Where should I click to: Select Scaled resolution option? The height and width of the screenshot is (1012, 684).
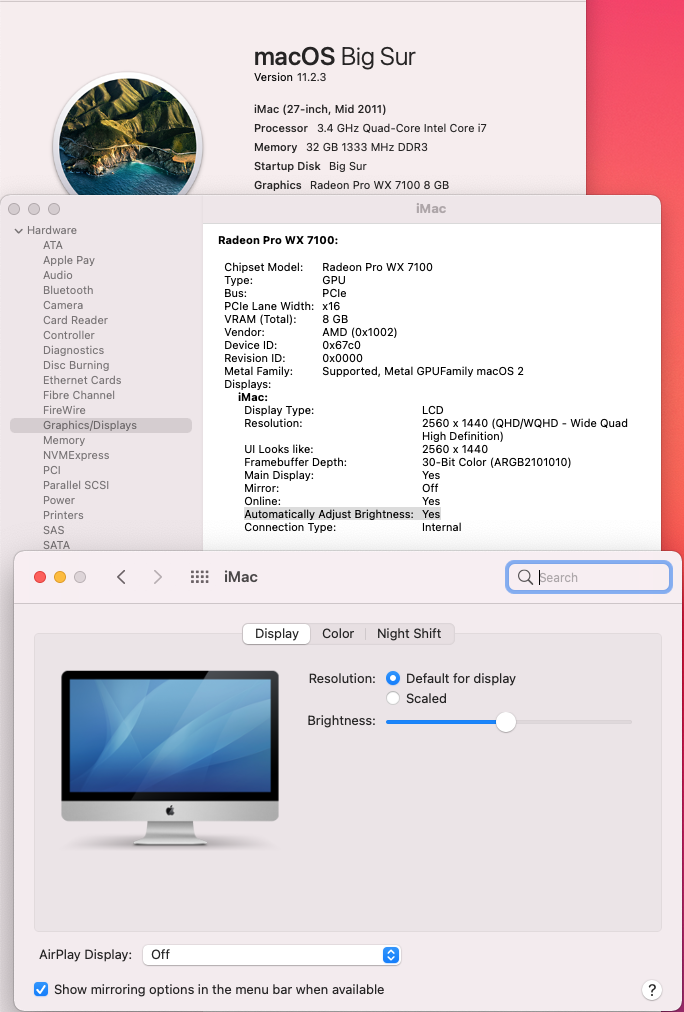392,698
